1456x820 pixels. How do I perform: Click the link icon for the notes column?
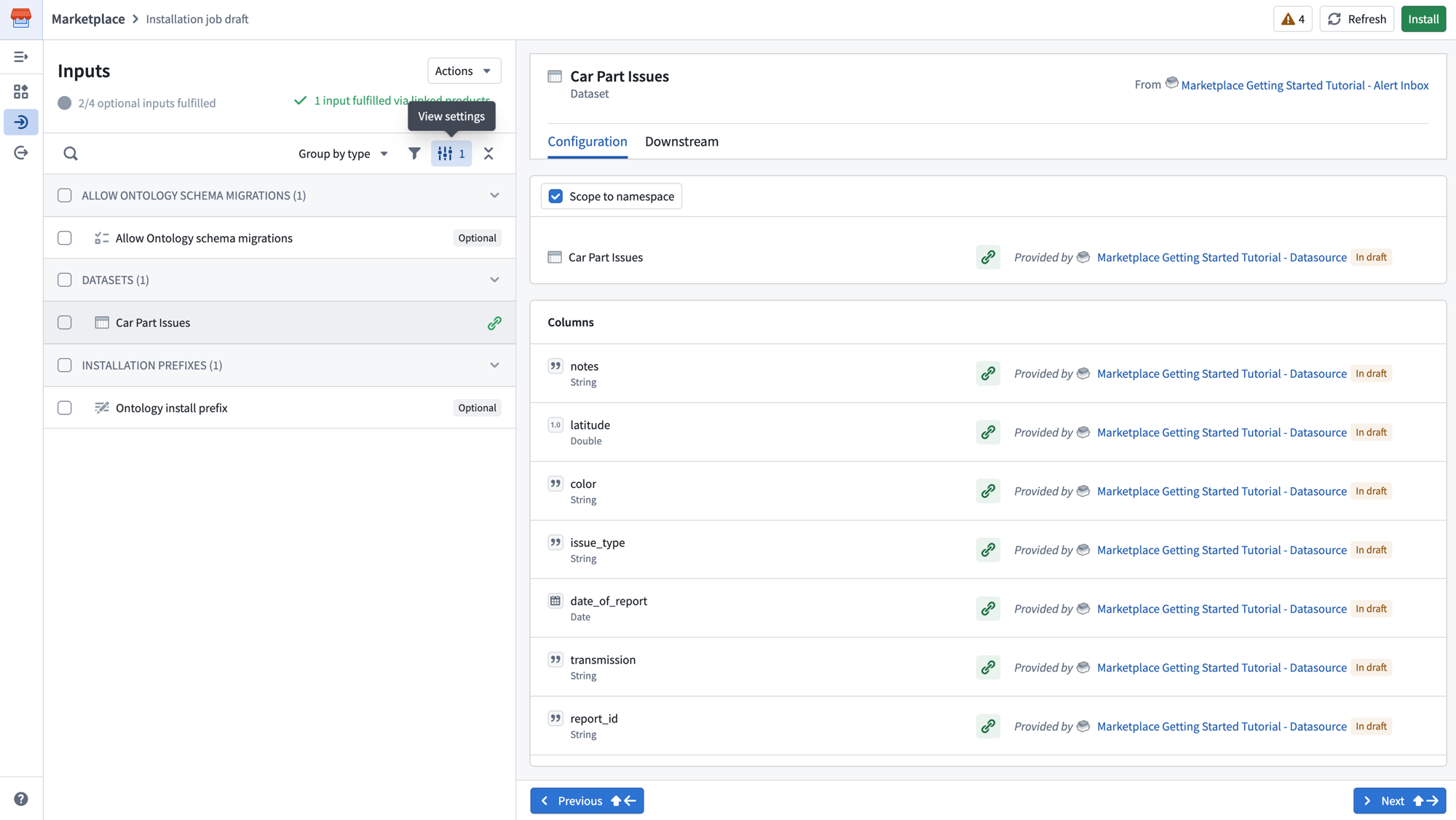988,374
